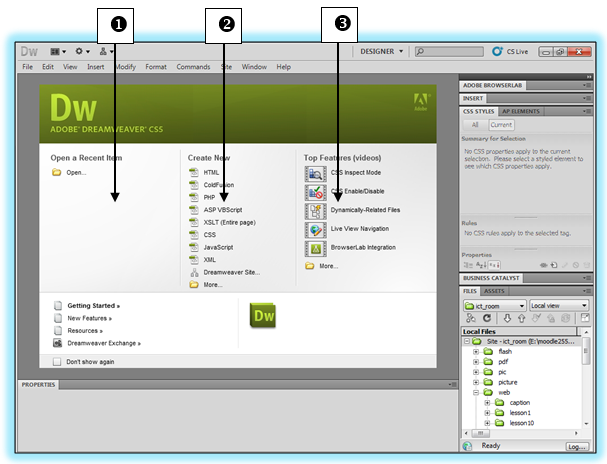The height and width of the screenshot is (464, 607).
Task: Click the Get files down-arrow icon
Action: point(507,318)
